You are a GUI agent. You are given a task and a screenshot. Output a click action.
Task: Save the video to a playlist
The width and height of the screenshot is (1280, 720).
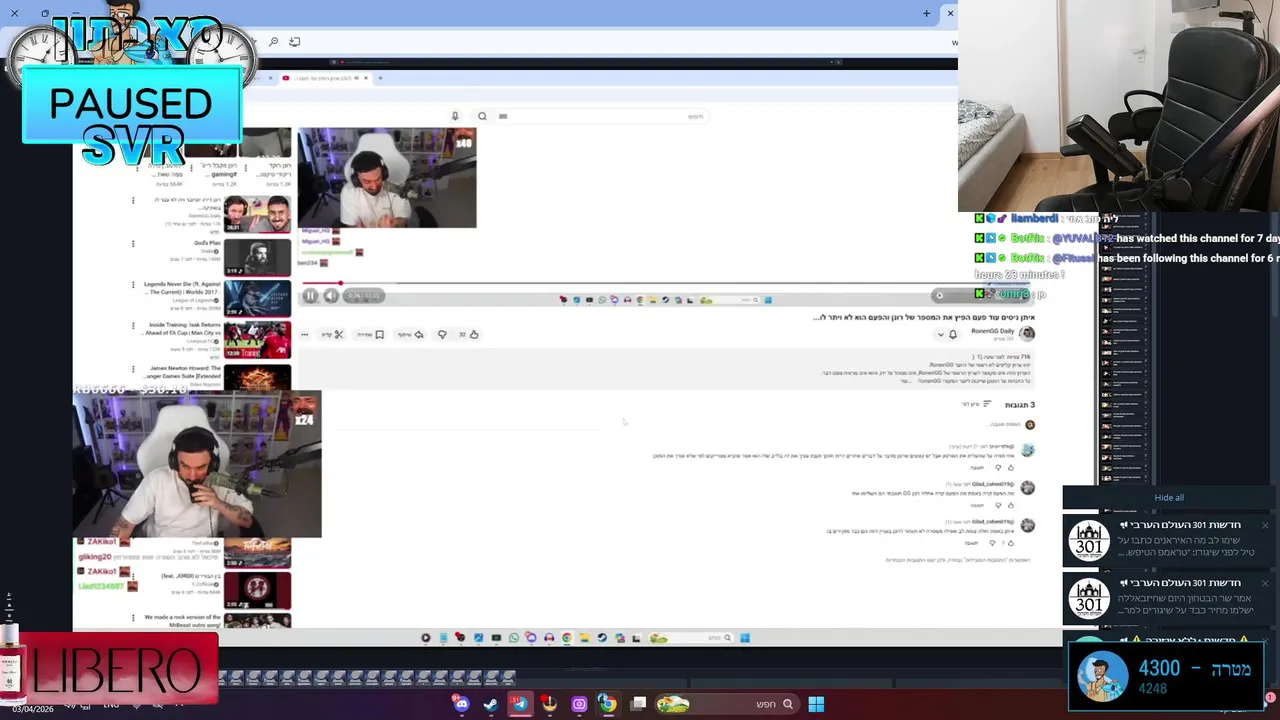(x=372, y=334)
